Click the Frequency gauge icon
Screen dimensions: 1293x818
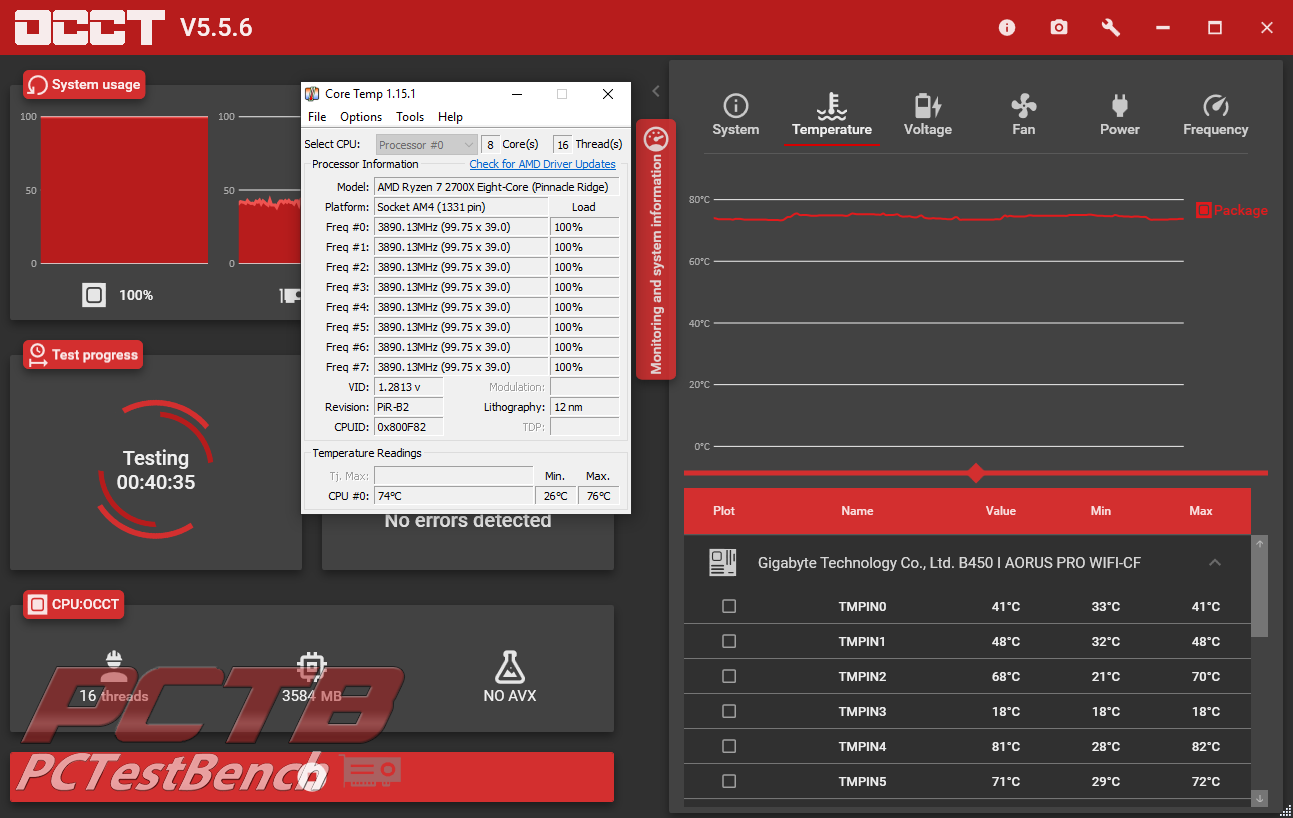[1216, 106]
